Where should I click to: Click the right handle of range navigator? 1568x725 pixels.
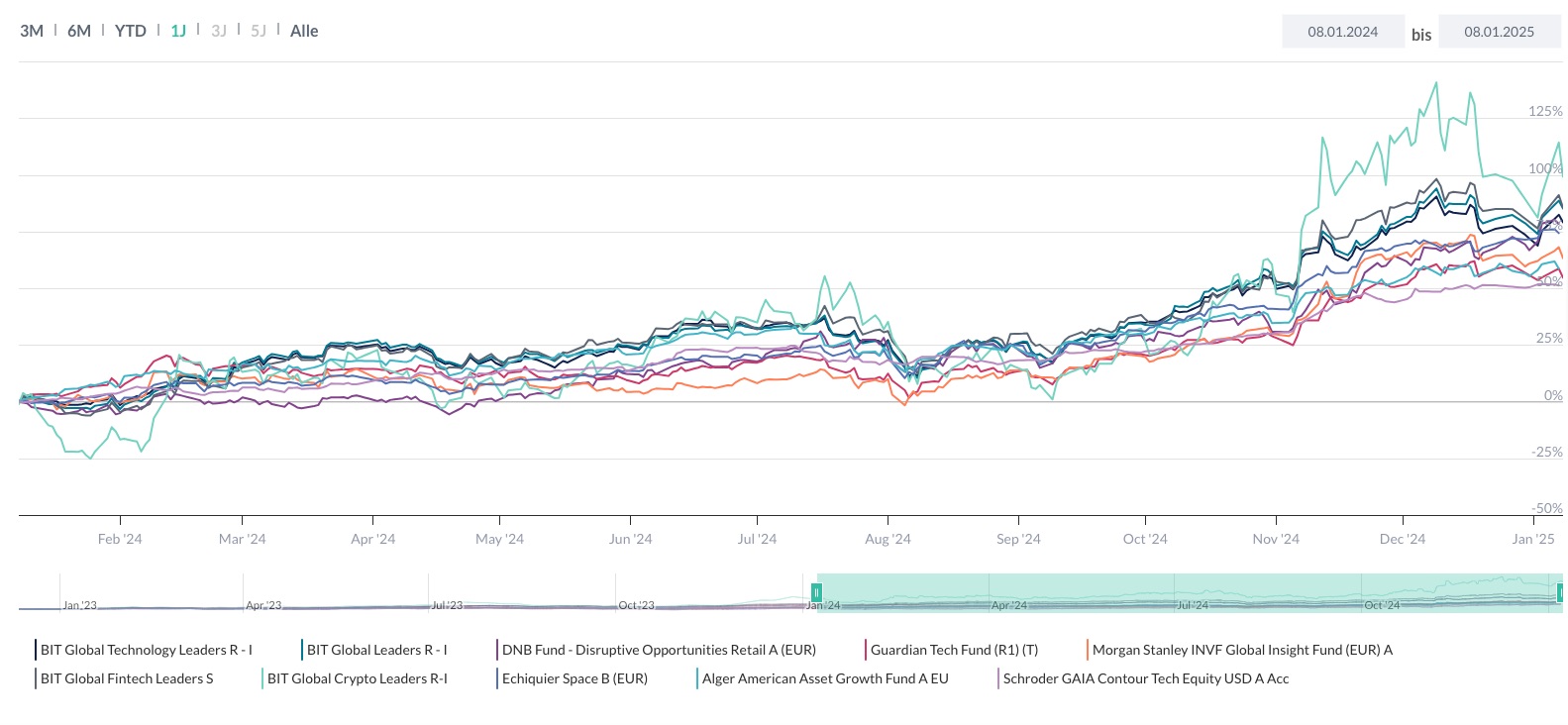click(1560, 592)
